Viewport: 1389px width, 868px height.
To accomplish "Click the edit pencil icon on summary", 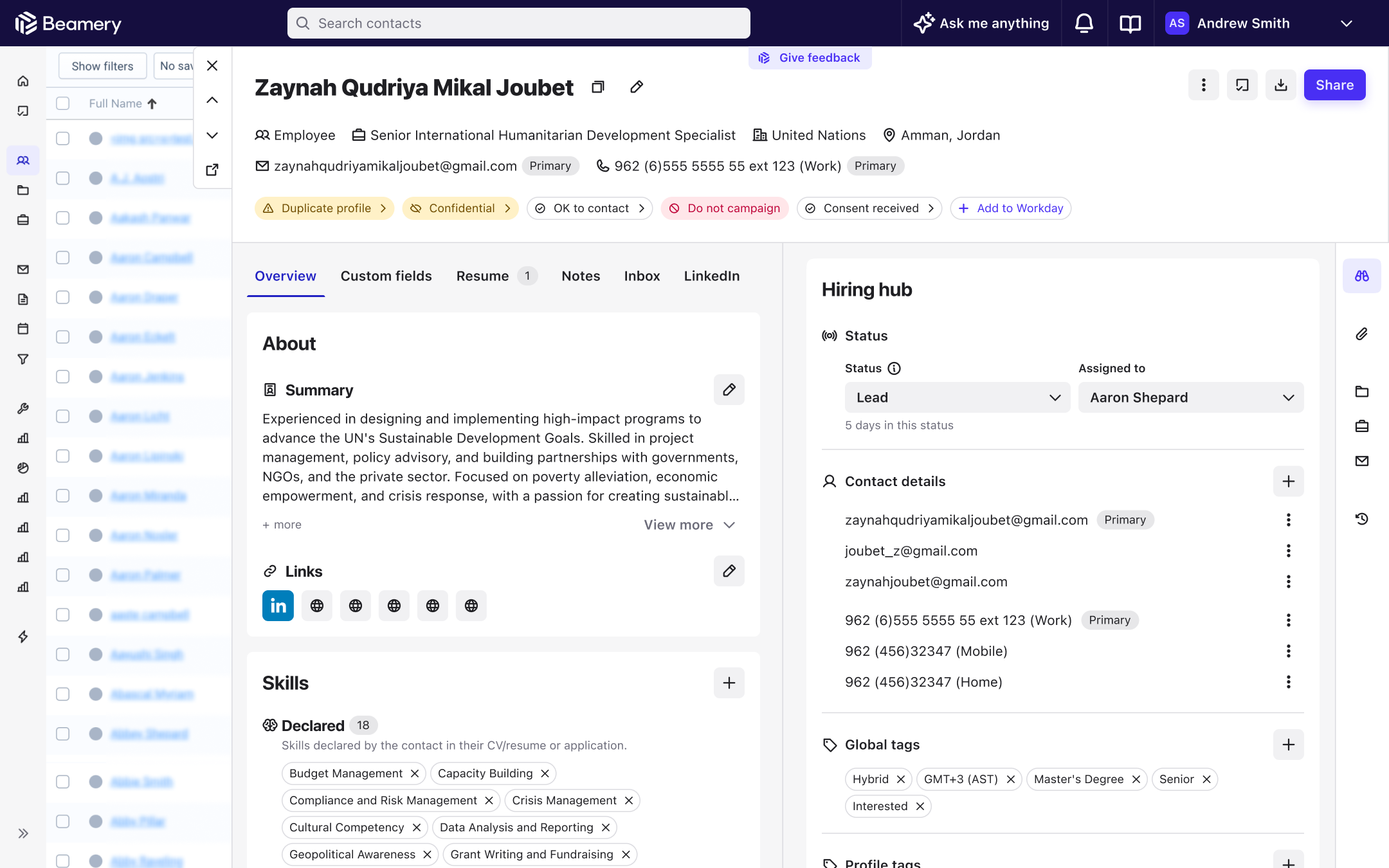I will pos(729,389).
